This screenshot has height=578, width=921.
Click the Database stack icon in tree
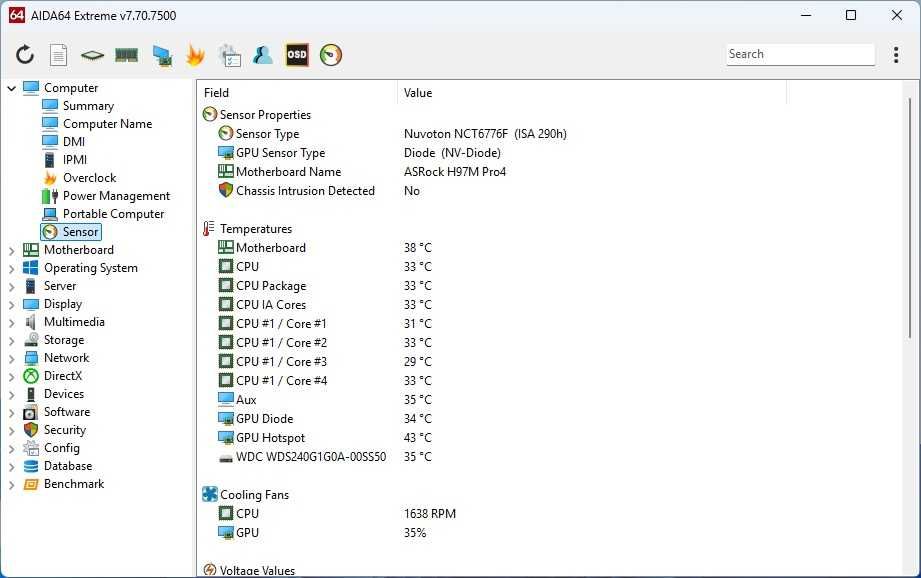(31, 466)
